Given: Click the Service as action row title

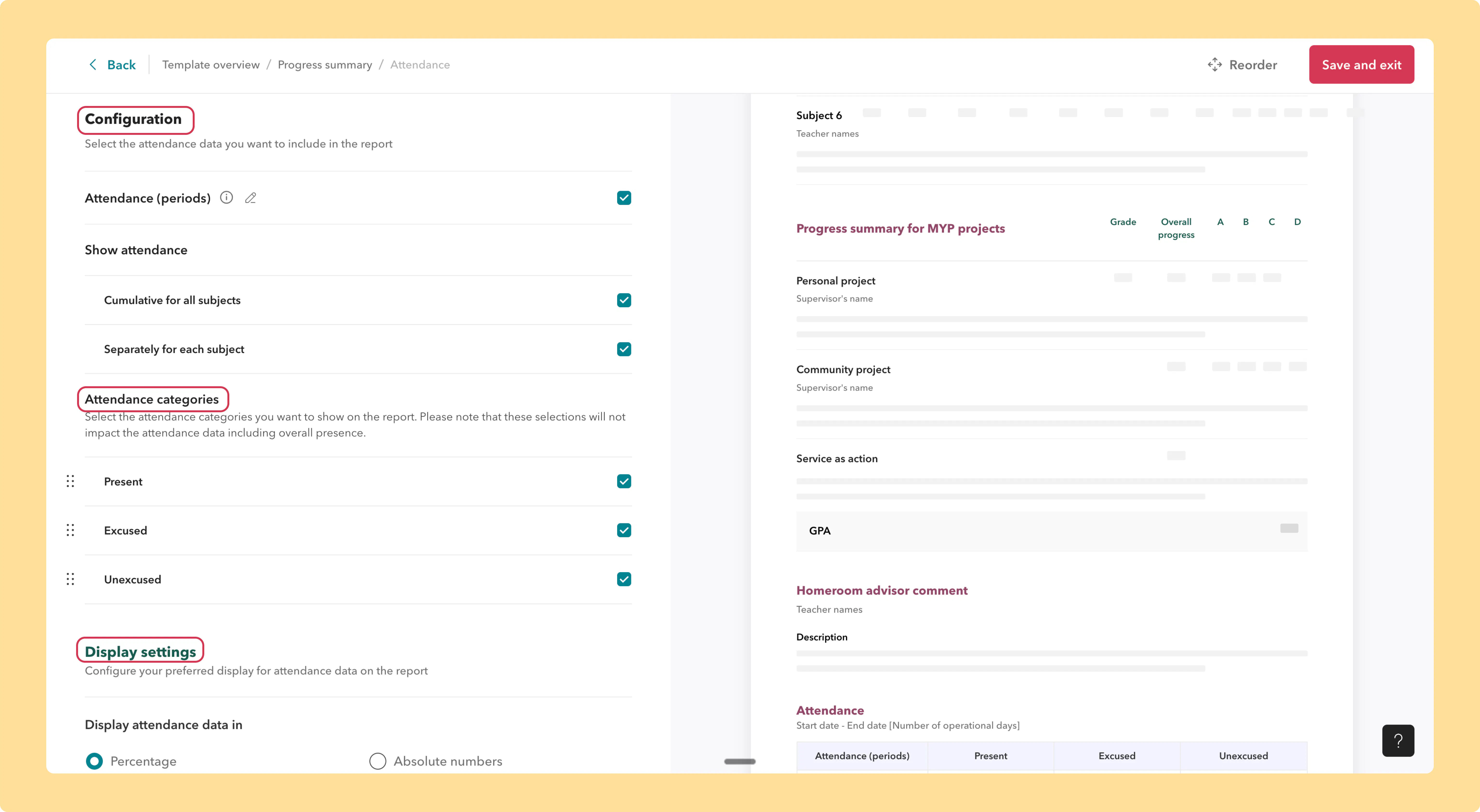Looking at the screenshot, I should (x=837, y=458).
